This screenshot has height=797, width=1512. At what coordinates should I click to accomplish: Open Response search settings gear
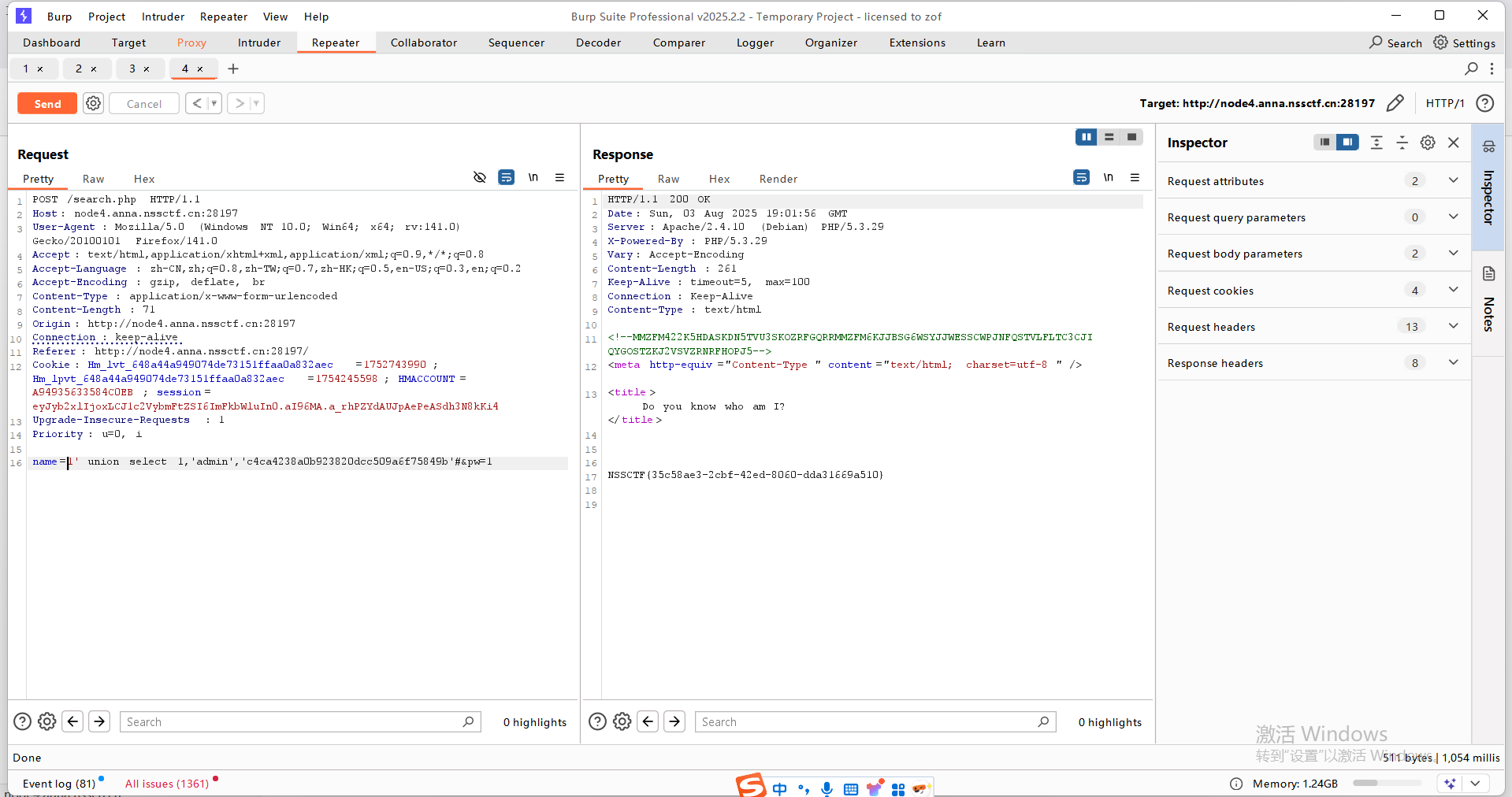622,721
